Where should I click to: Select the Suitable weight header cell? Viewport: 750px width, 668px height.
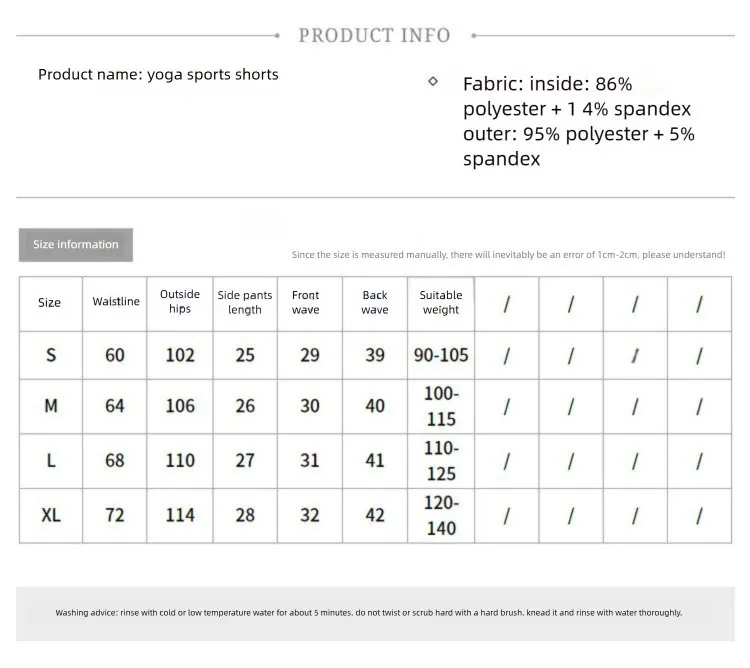coord(441,302)
